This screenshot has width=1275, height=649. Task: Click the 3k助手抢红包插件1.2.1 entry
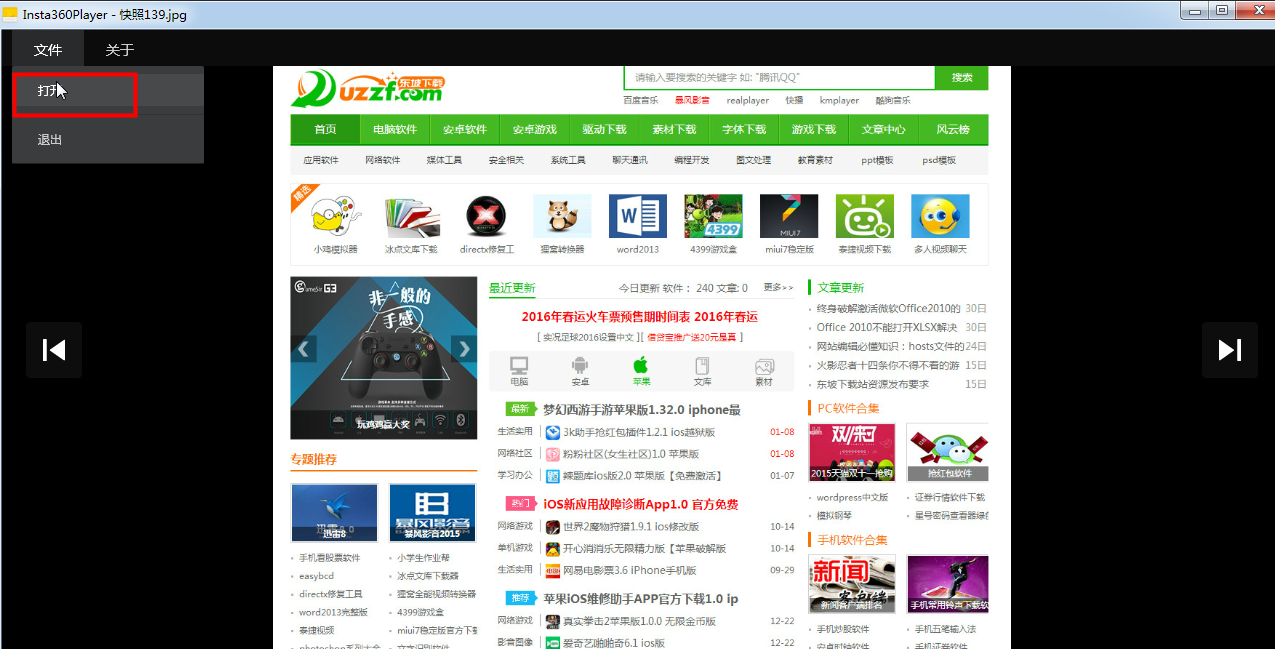[x=639, y=432]
